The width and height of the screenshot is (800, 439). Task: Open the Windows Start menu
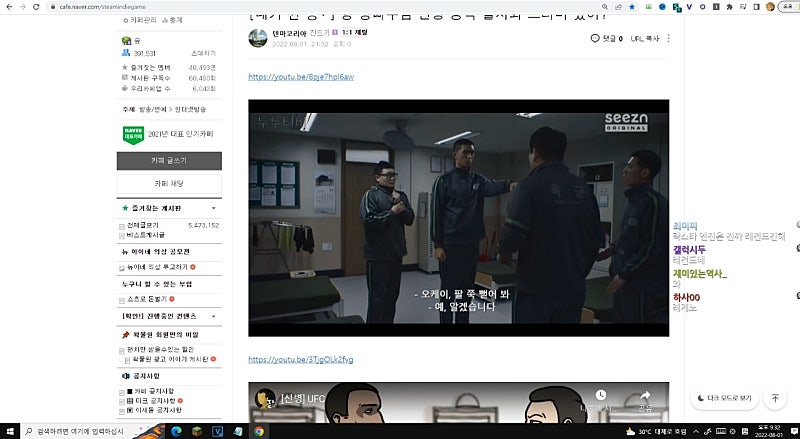(x=10, y=431)
